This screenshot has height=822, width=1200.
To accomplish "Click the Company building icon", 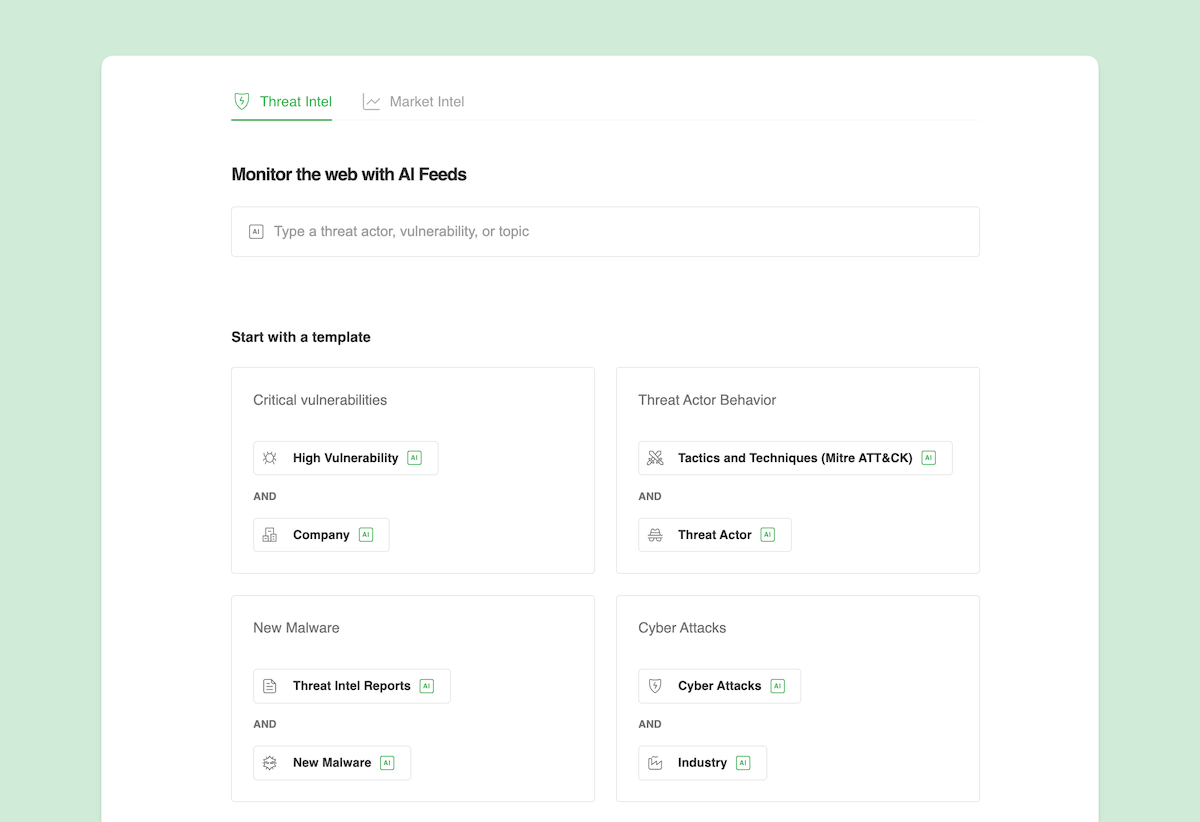I will [x=270, y=535].
